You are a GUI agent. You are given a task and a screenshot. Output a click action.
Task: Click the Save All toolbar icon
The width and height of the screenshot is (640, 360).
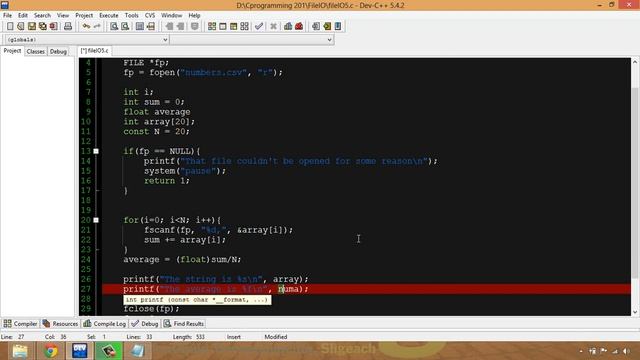click(x=42, y=27)
